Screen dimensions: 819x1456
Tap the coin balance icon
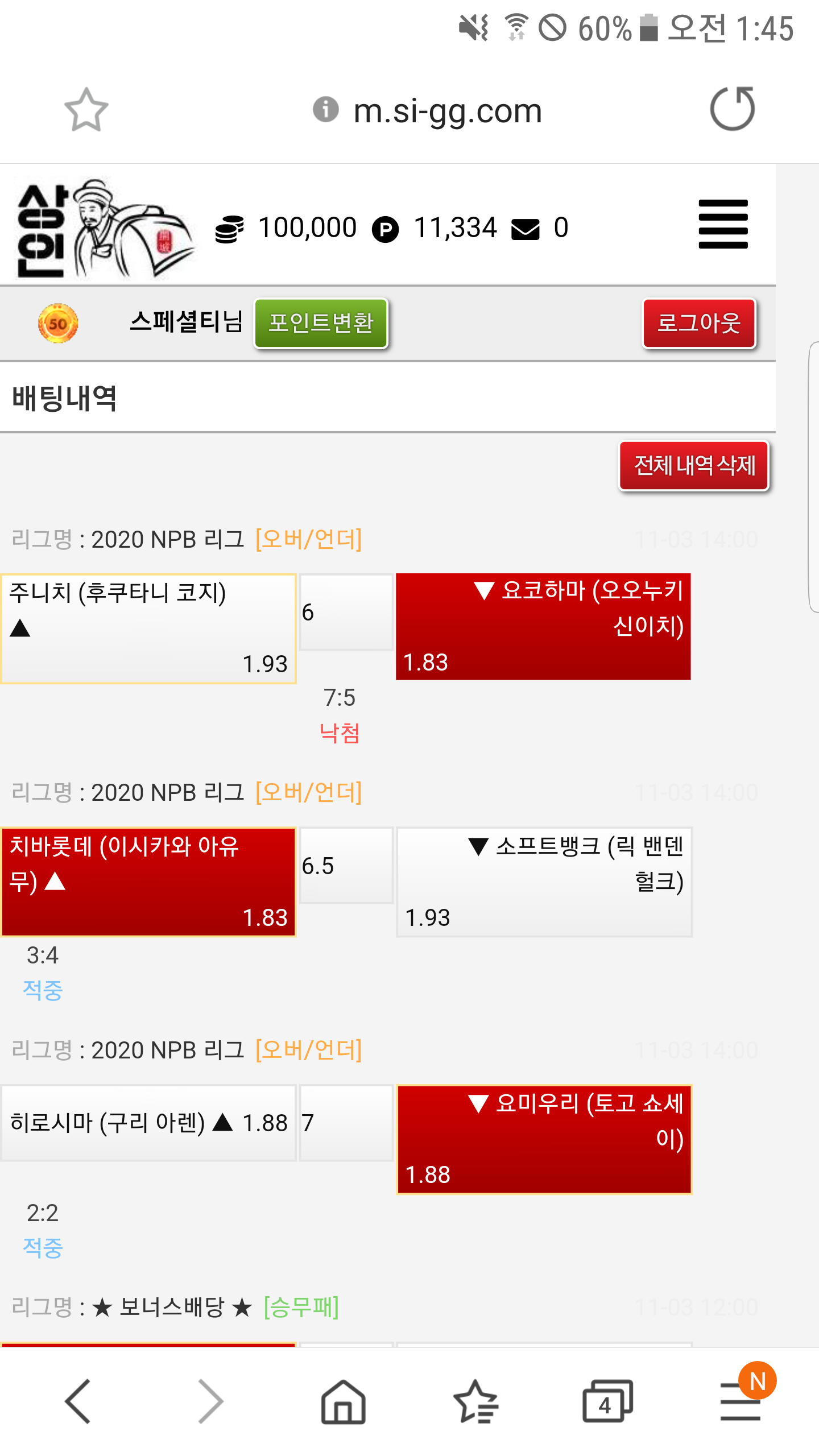point(229,229)
